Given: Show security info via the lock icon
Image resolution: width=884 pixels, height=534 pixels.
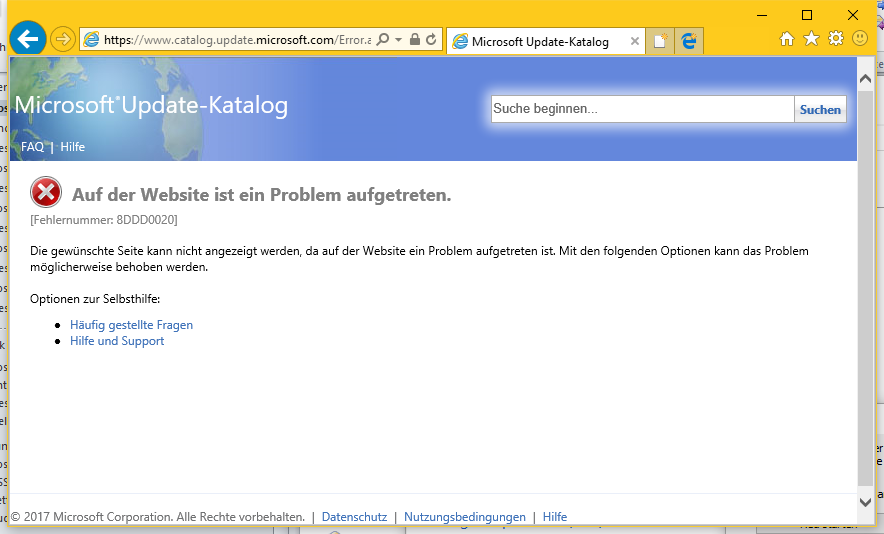Looking at the screenshot, I should point(415,39).
